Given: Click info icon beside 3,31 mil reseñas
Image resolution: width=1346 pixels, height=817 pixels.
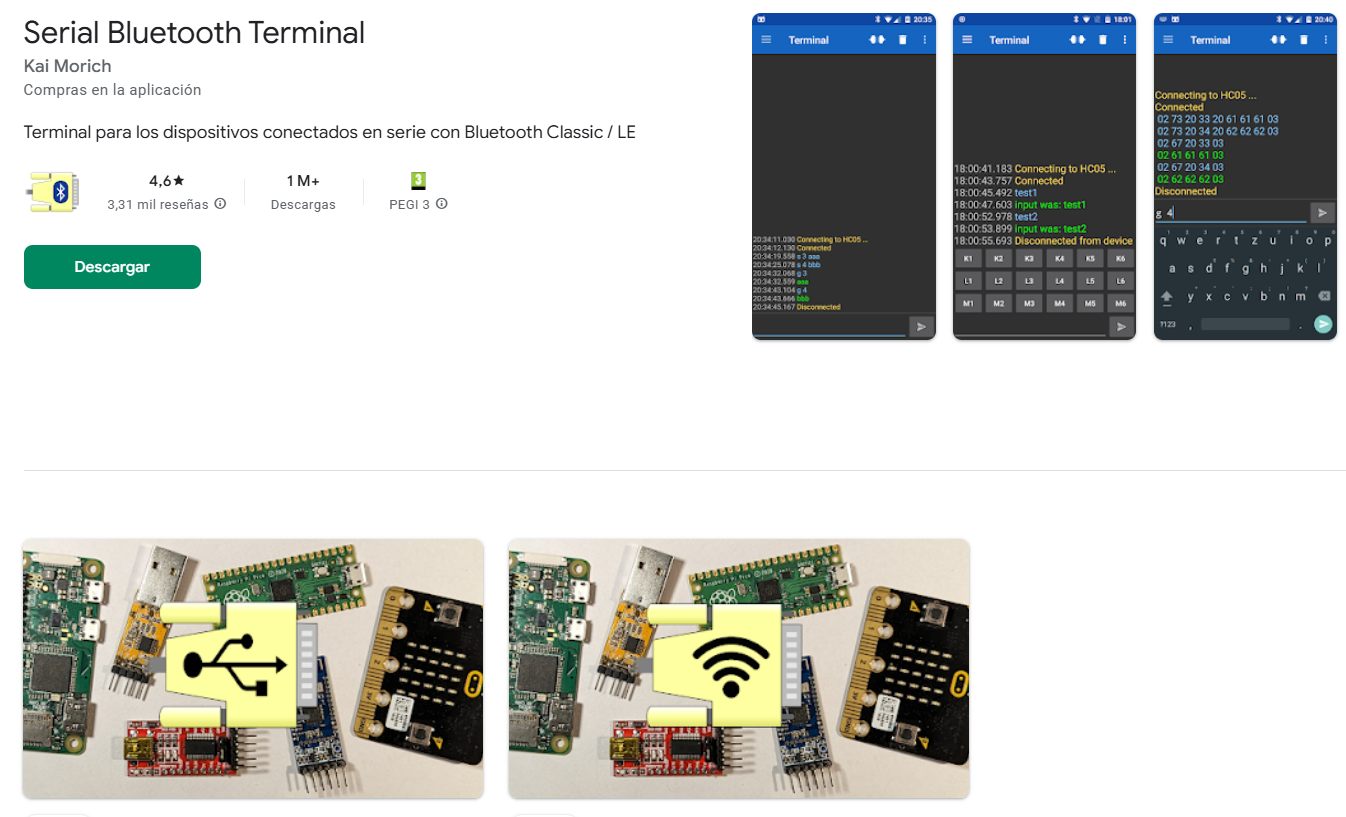Looking at the screenshot, I should [220, 204].
